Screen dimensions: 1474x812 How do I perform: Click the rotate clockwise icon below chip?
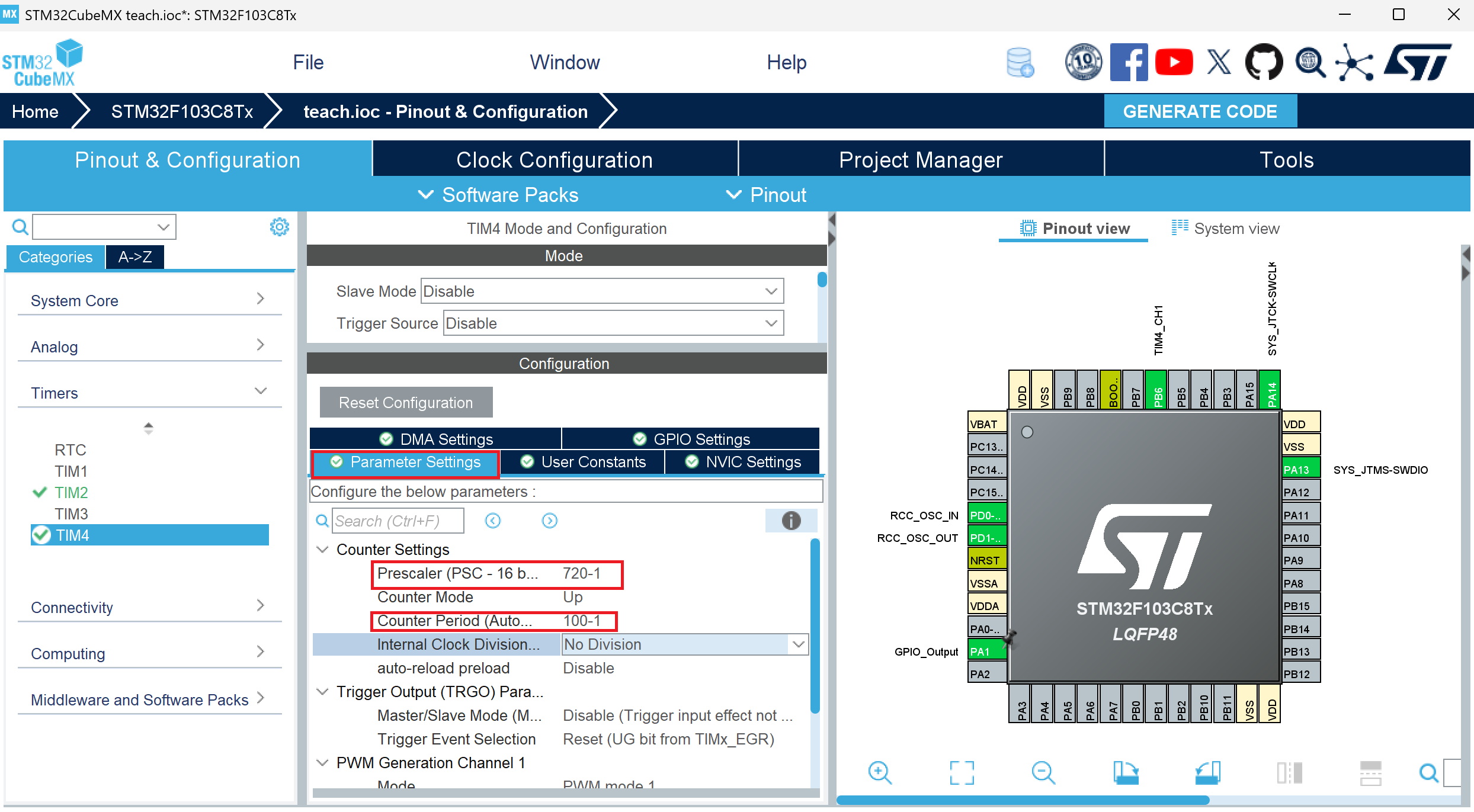tap(1125, 772)
